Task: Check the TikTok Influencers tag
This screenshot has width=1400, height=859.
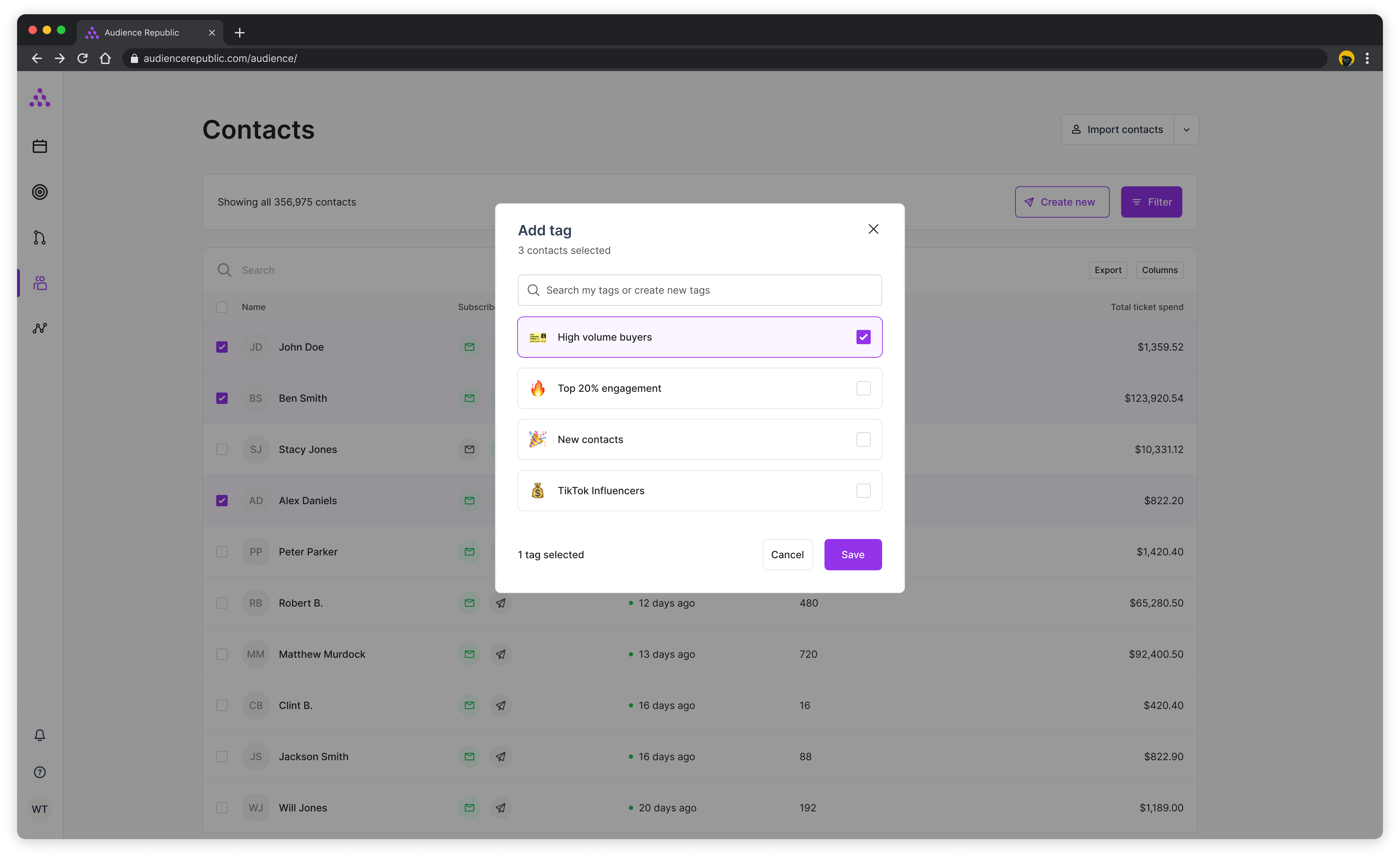Action: pyautogui.click(x=863, y=490)
